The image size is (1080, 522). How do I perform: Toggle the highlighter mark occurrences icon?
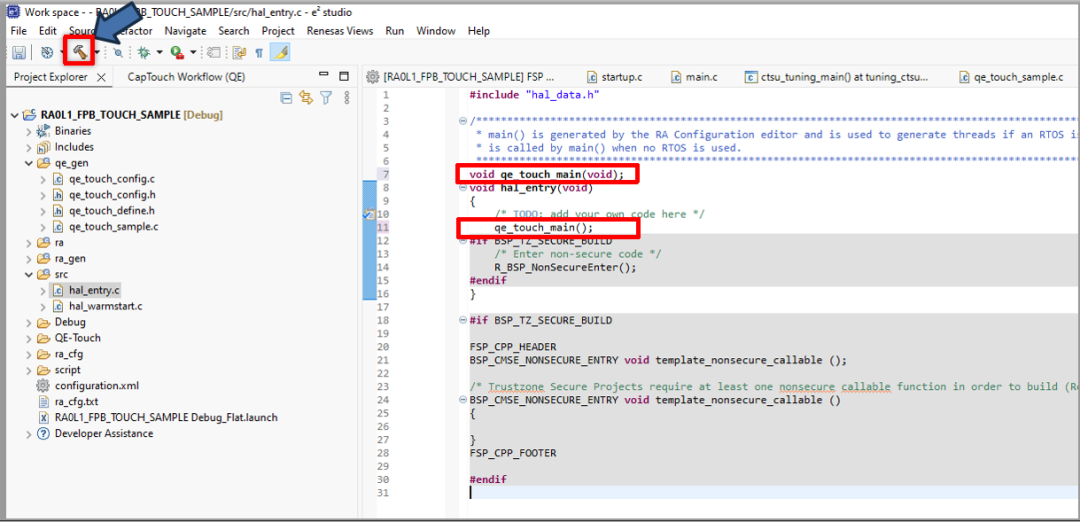click(x=281, y=52)
